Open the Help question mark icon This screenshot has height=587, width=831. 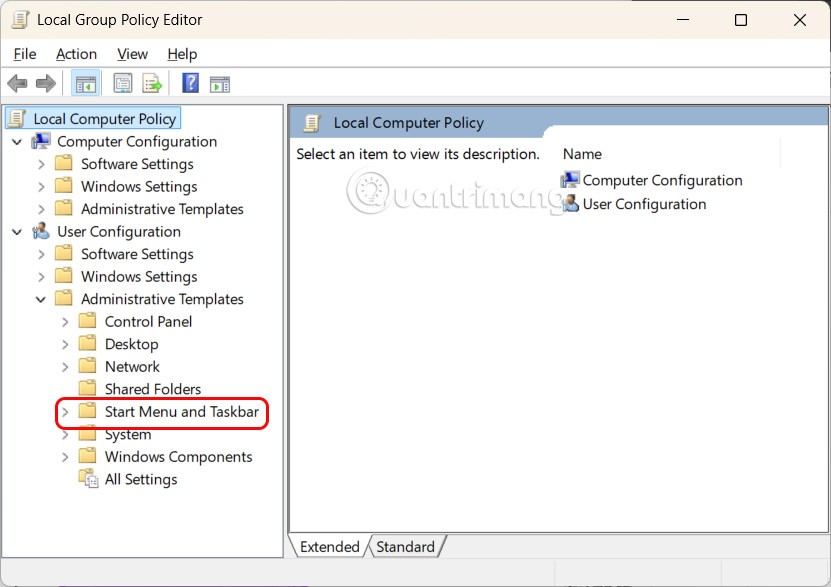(190, 83)
